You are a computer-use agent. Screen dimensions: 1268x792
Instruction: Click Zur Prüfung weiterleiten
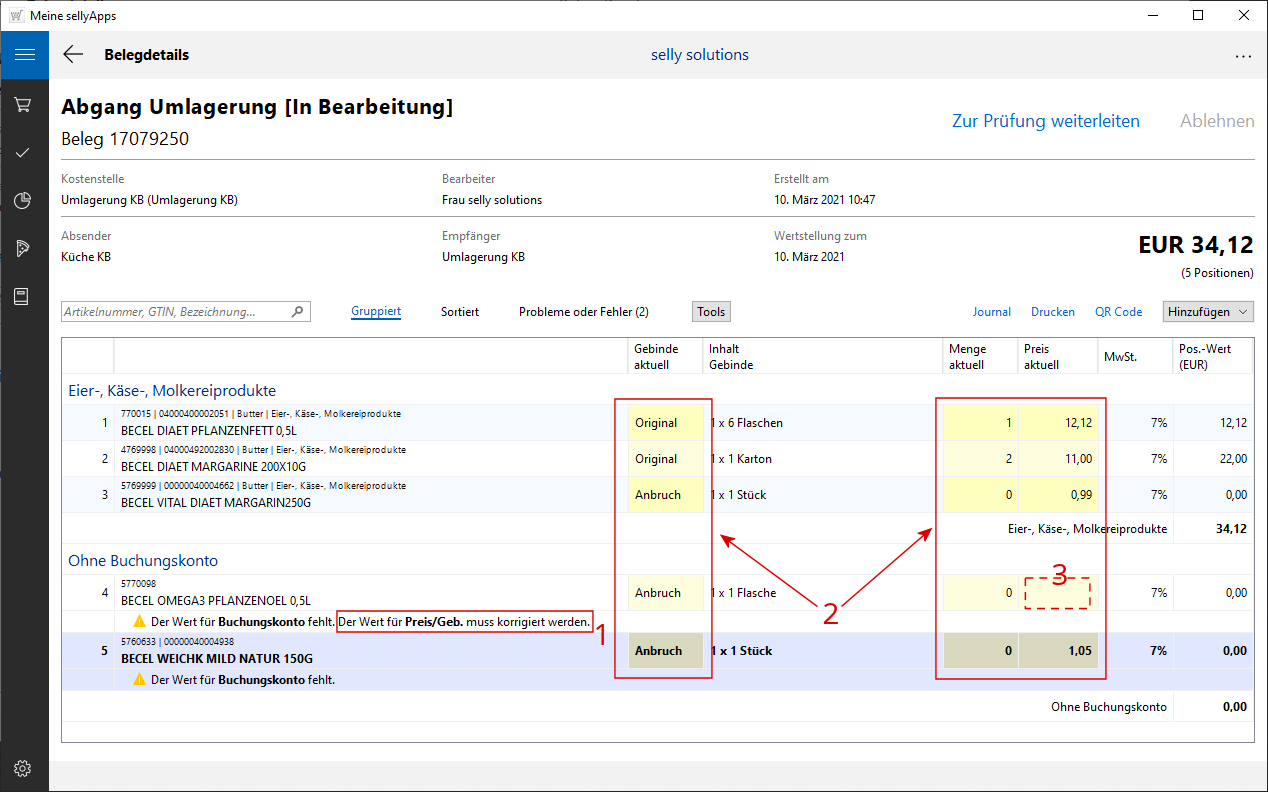[x=1045, y=121]
